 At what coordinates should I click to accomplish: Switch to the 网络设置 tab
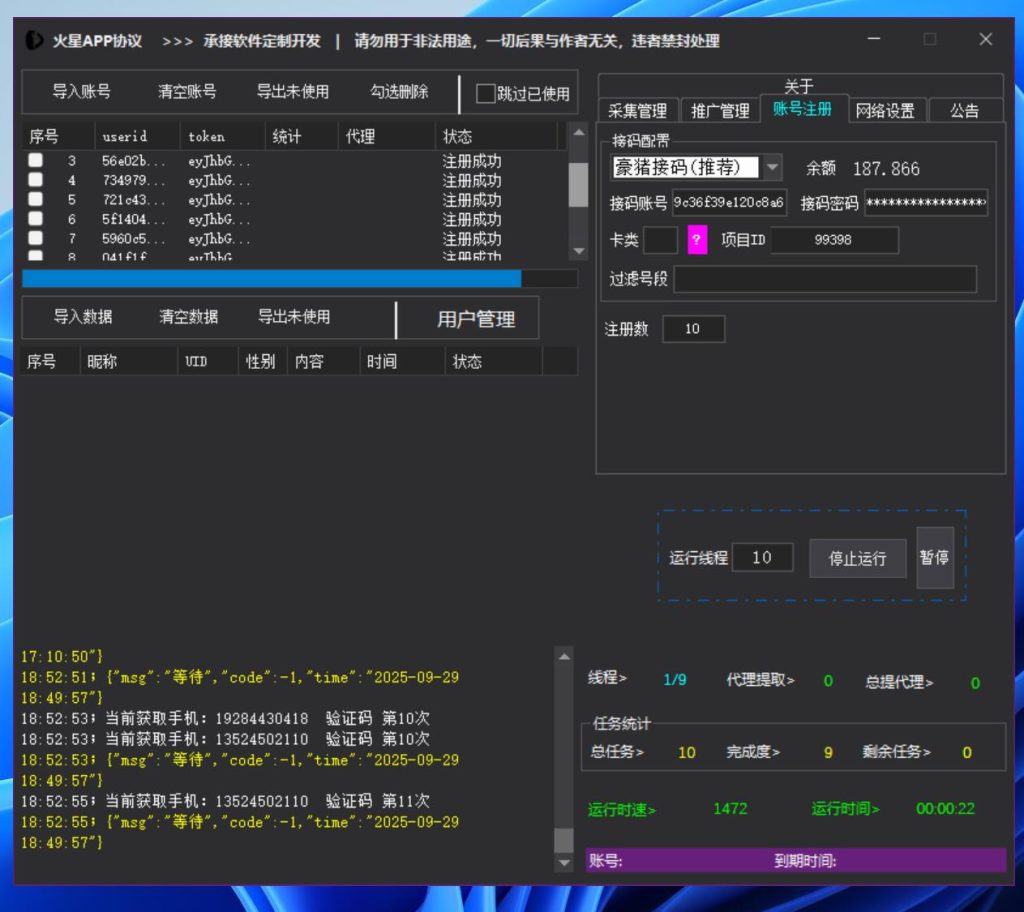click(885, 111)
